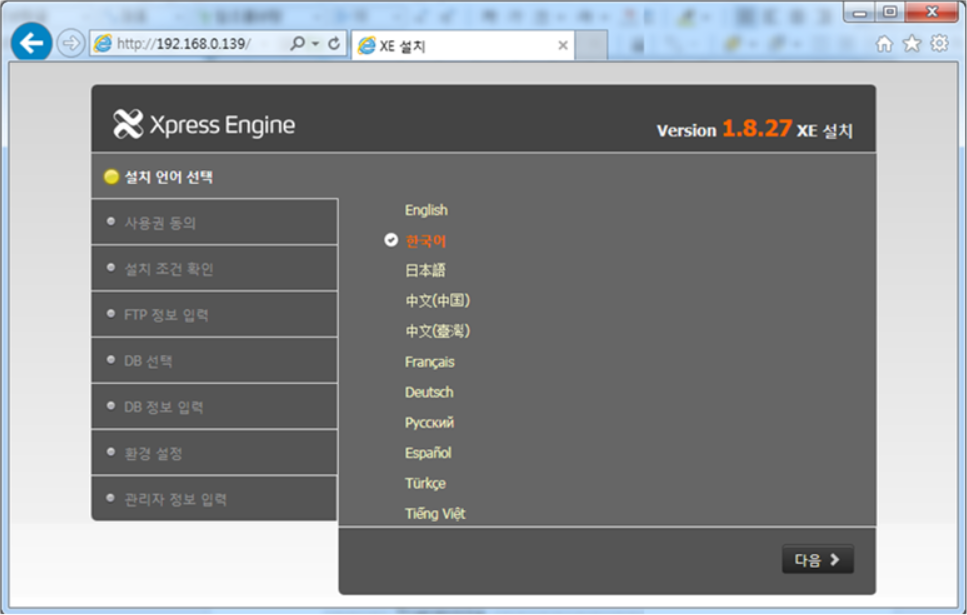Click the Internet Explorer icon in address bar
This screenshot has width=967, height=615.
[x=103, y=43]
